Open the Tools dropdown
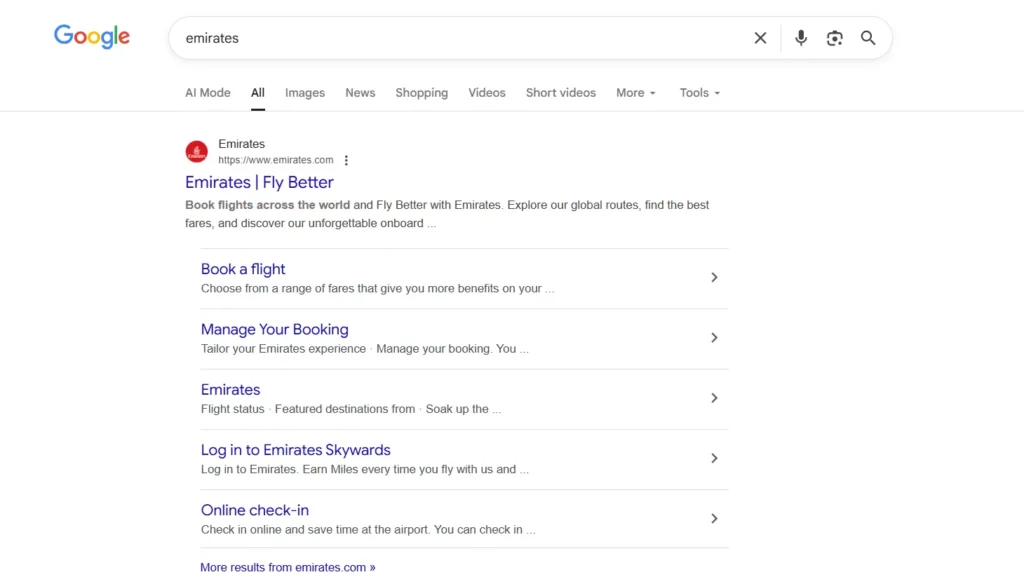 pos(698,92)
